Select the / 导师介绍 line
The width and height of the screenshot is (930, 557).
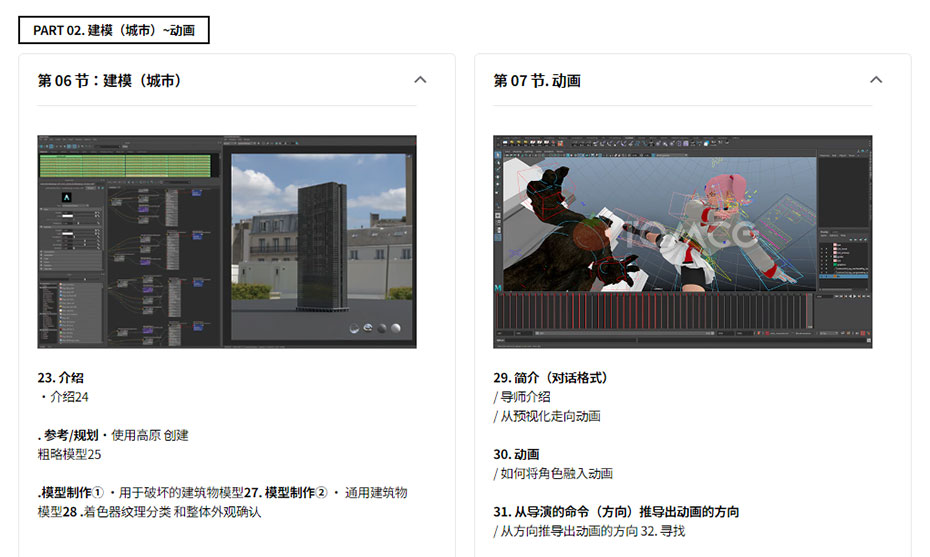coord(522,397)
